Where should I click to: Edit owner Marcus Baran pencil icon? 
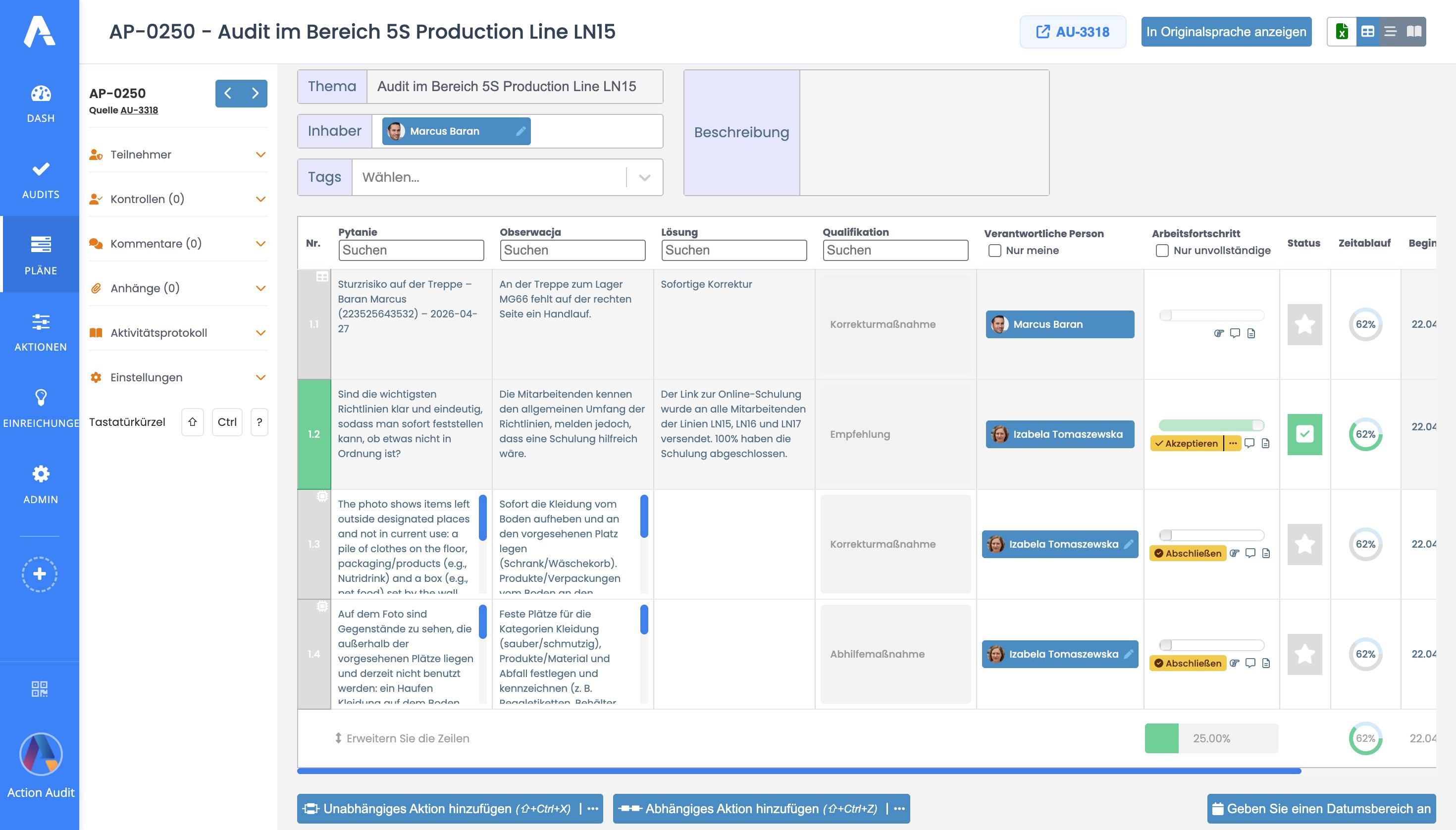(x=520, y=131)
